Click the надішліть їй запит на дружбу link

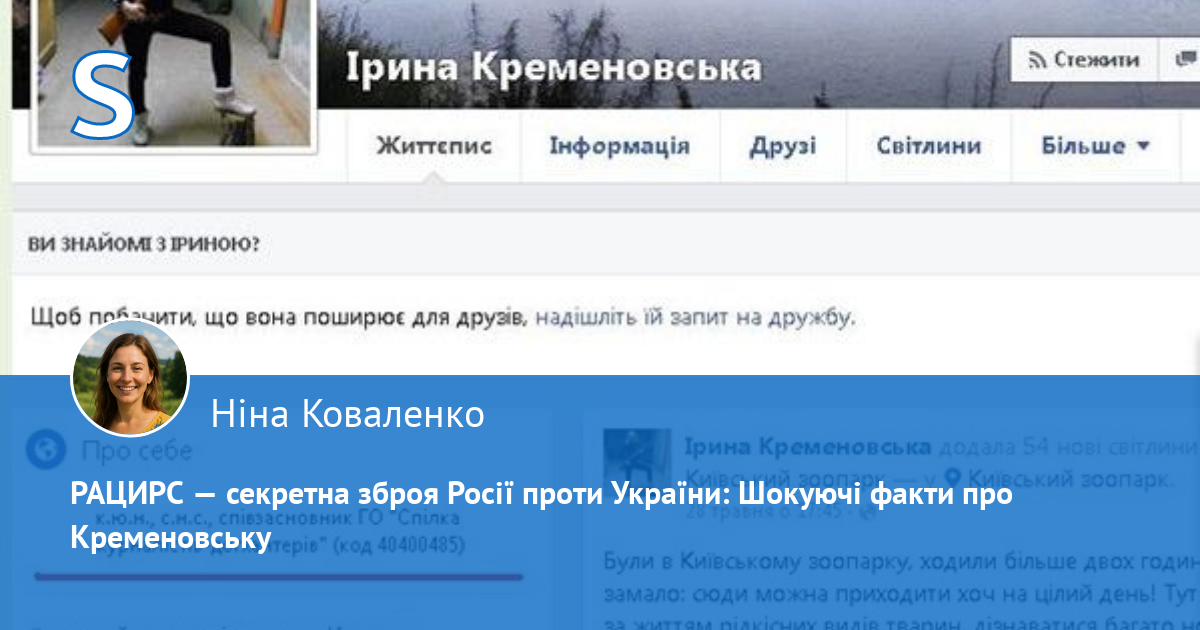coord(694,318)
